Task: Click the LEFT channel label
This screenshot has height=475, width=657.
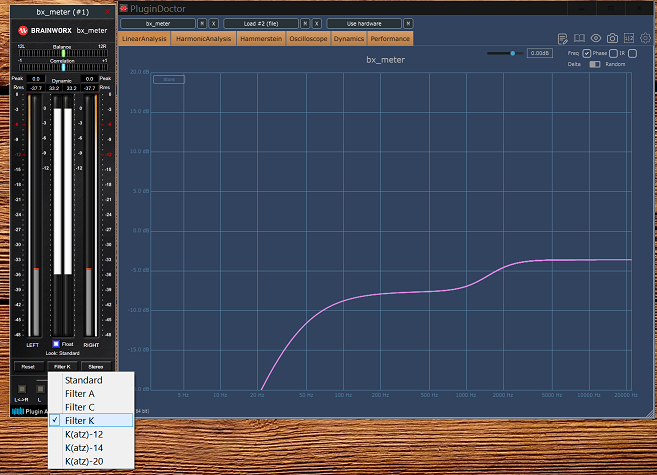Action: pyautogui.click(x=32, y=345)
